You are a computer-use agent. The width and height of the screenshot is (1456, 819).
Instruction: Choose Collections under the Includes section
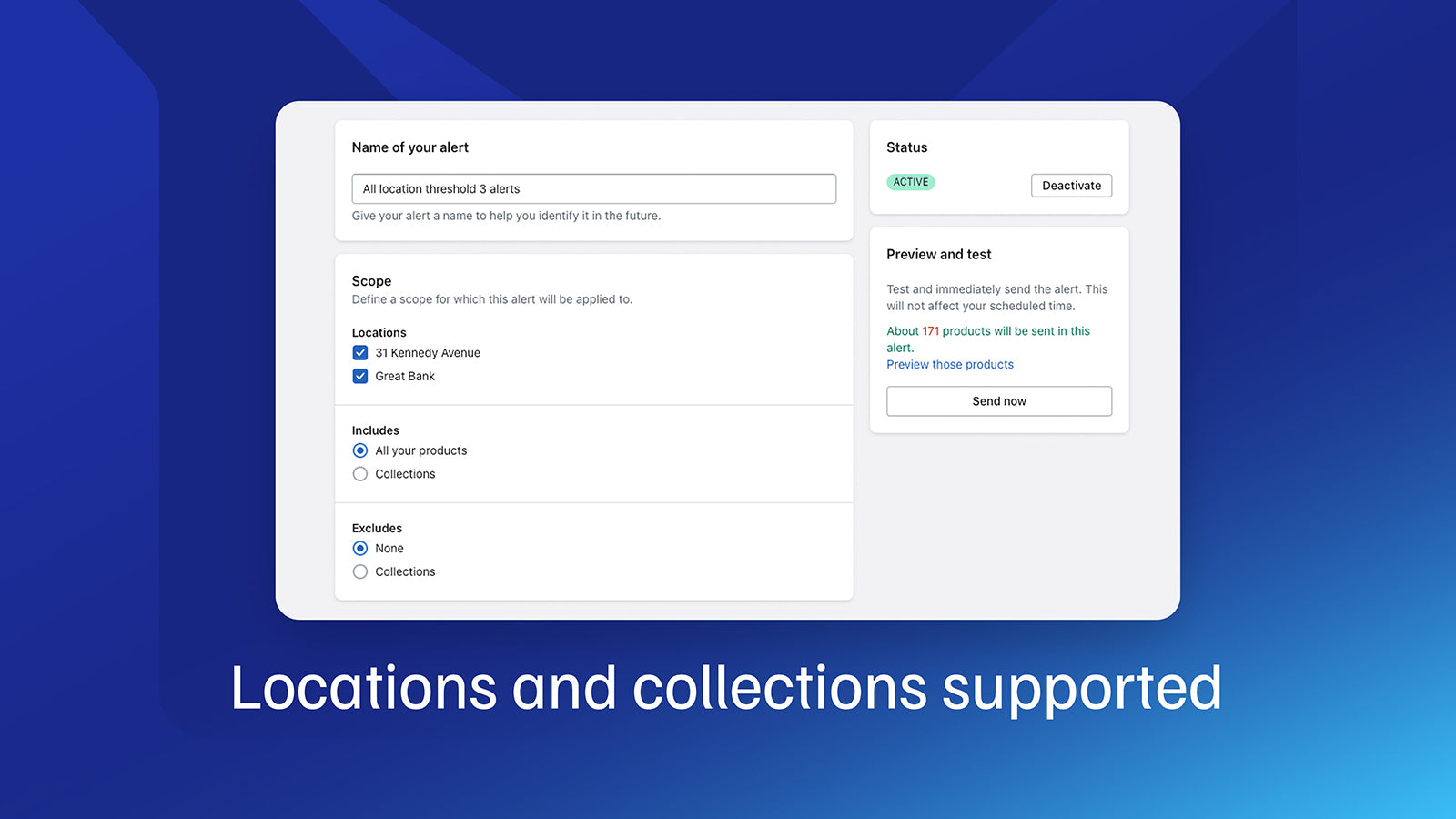[360, 473]
